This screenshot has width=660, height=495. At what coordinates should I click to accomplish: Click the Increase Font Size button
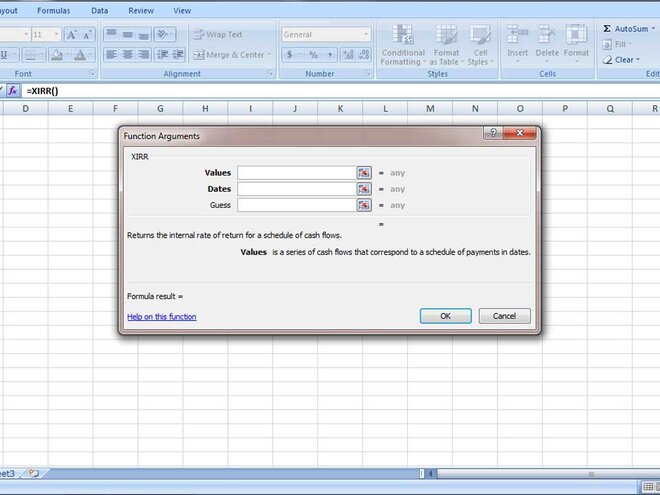72,34
